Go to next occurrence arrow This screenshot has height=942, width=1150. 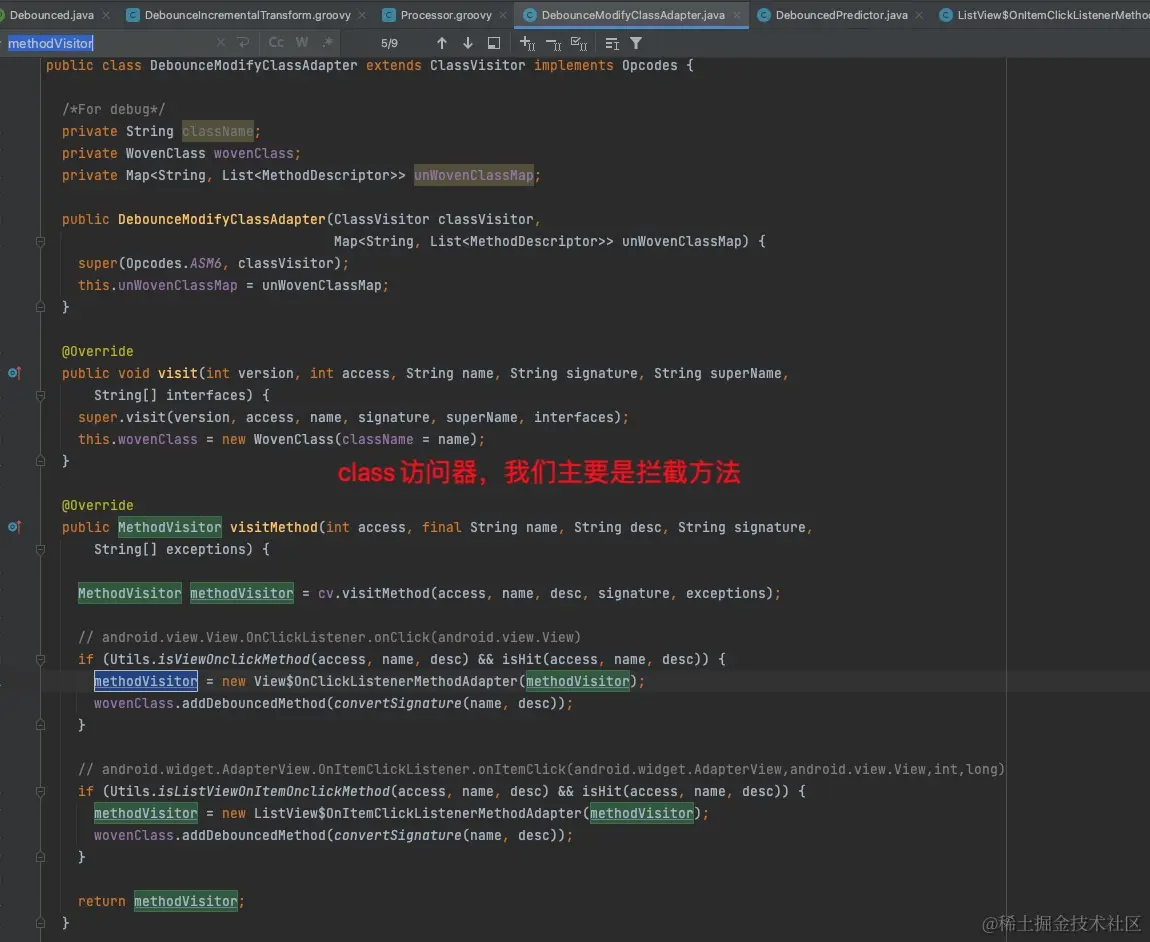pyautogui.click(x=467, y=43)
